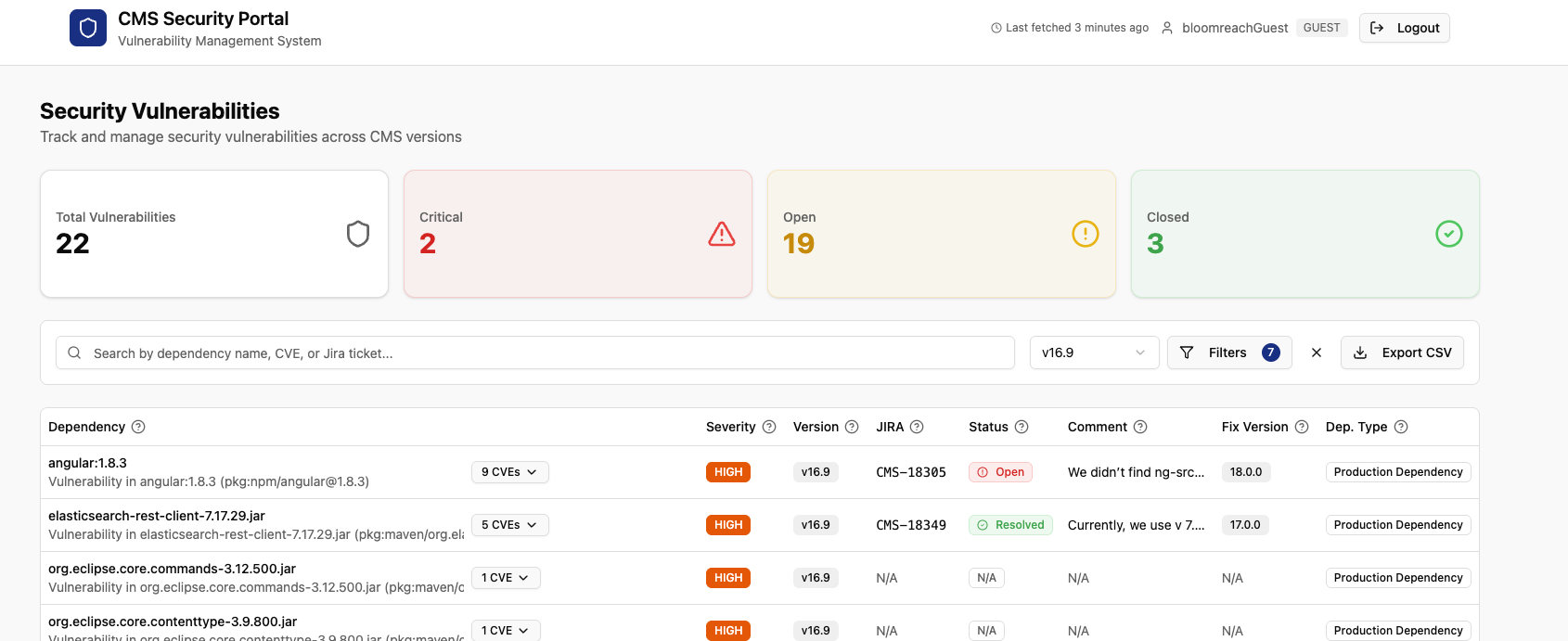1568x641 pixels.
Task: Open the v16.9 version dropdown
Action: click(1094, 353)
